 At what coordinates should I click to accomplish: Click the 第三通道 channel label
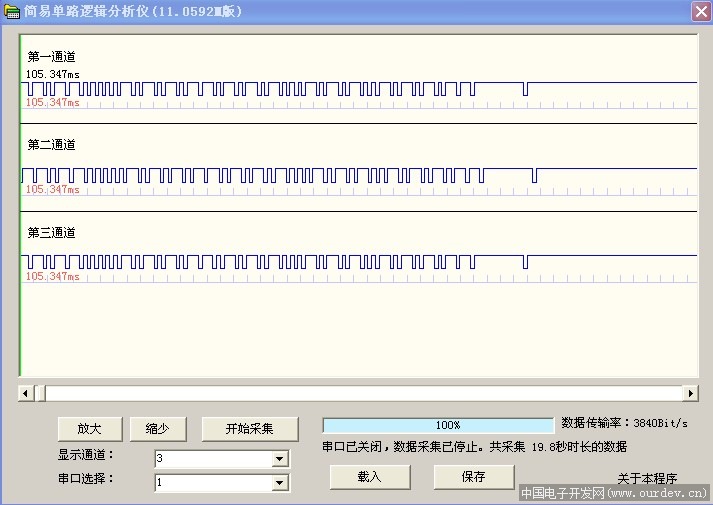(x=51, y=233)
